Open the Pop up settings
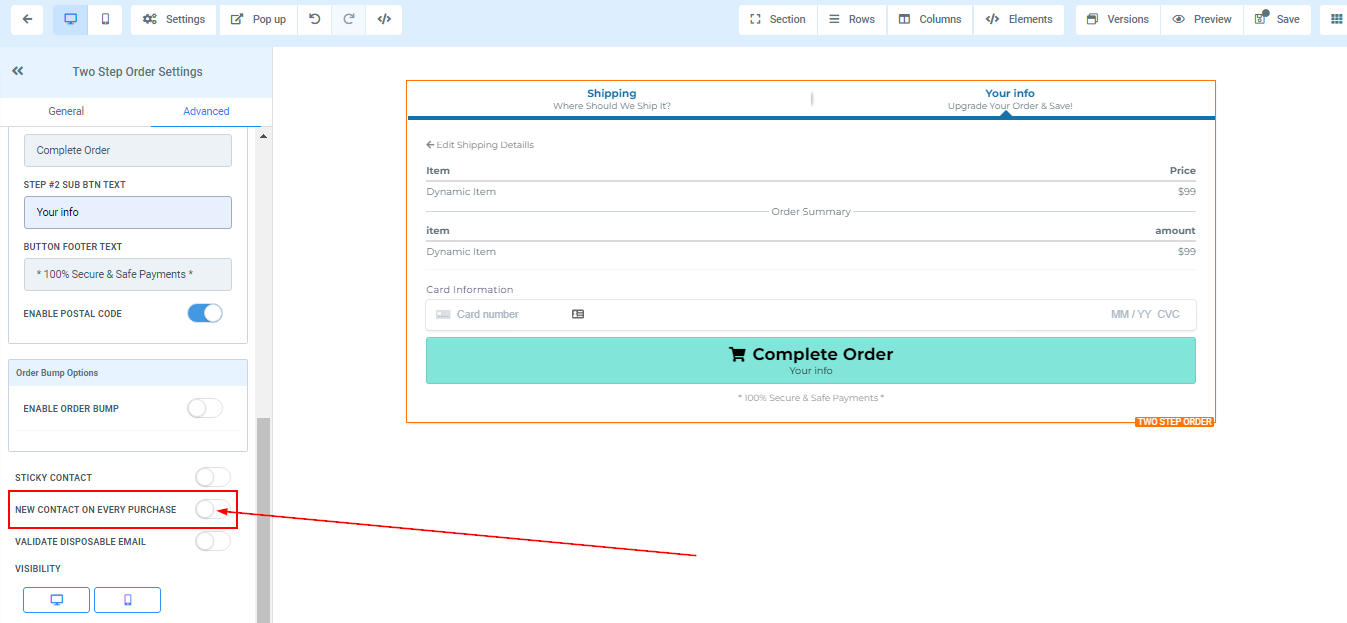Viewport: 1347px width, 623px height. [x=258, y=19]
